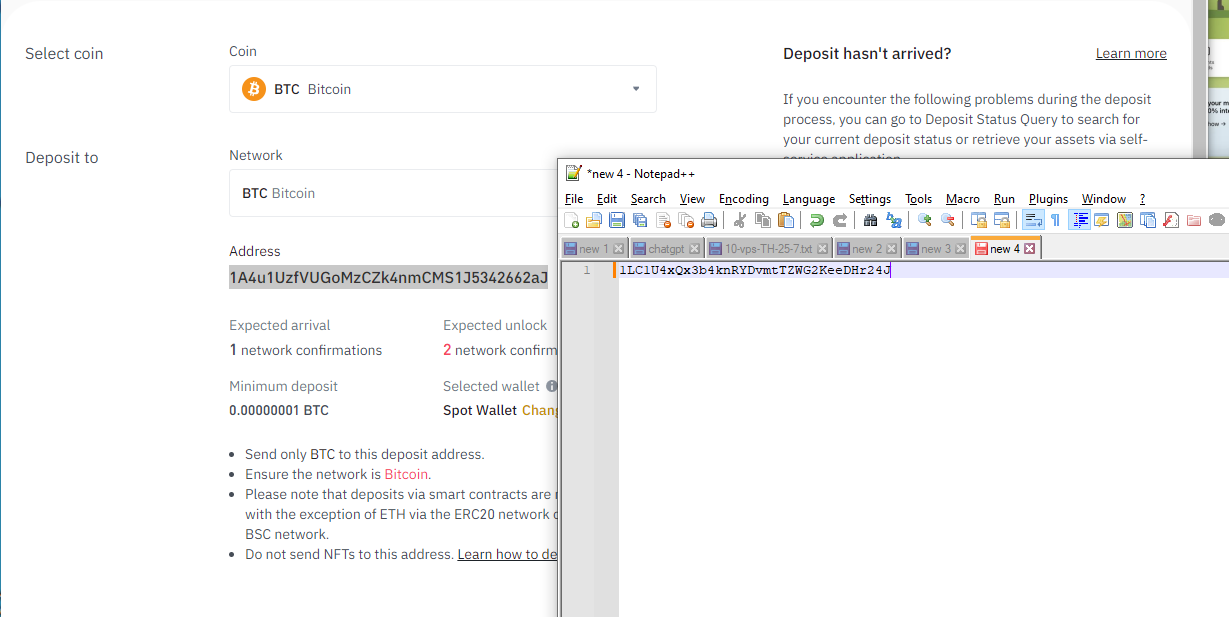Click the Open file toolbar icon
The image size is (1229, 617).
(594, 220)
